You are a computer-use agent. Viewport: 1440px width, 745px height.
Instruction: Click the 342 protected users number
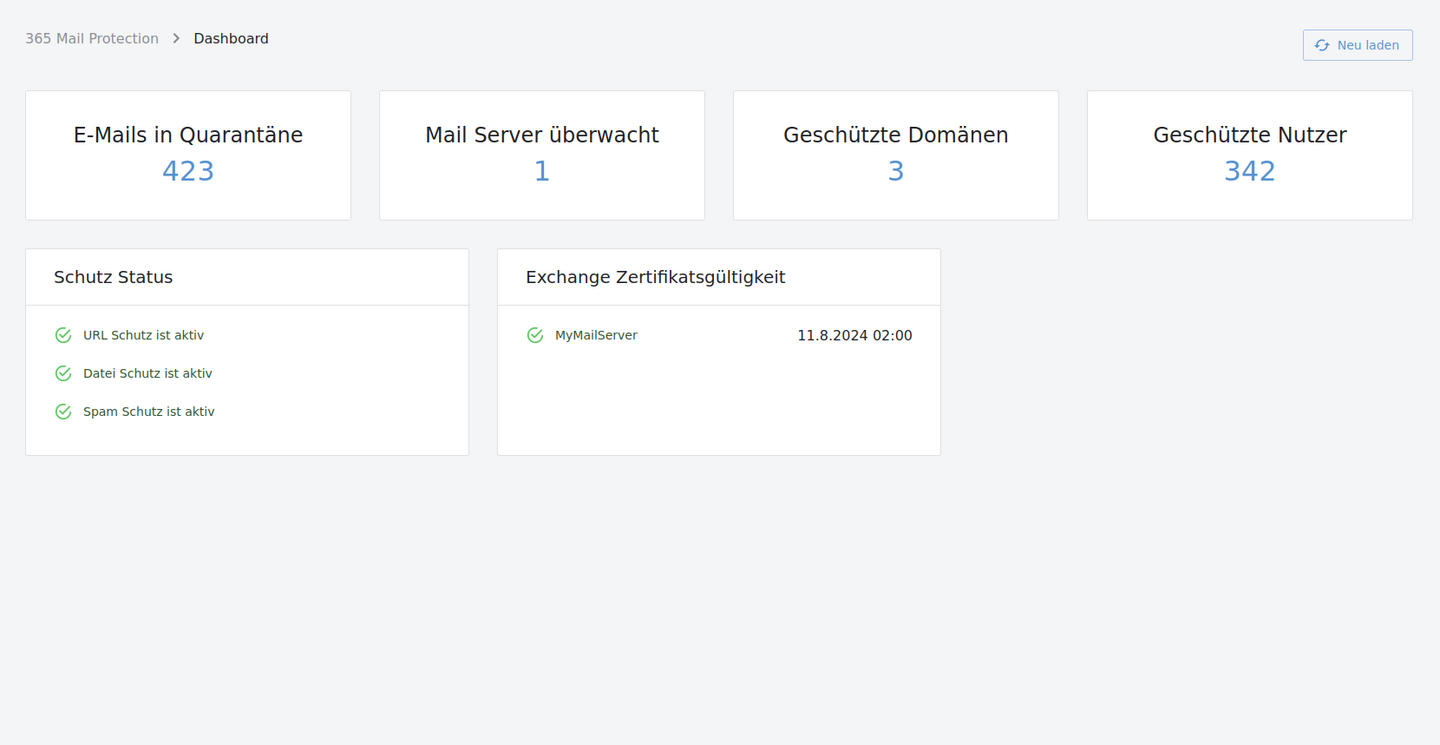(x=1249, y=171)
